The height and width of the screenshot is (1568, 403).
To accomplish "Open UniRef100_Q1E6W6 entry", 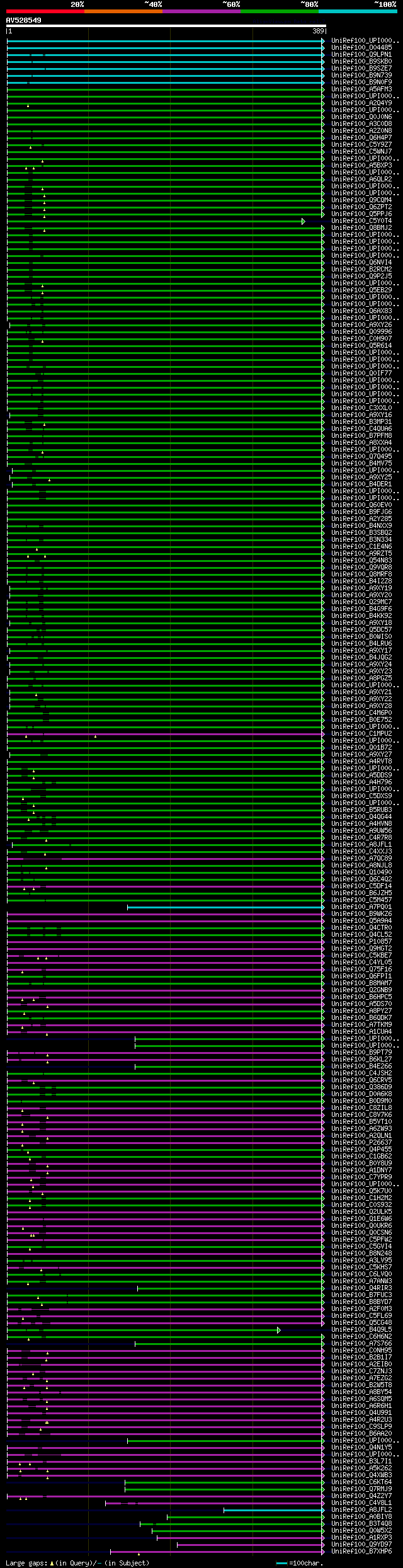I will pyautogui.click(x=361, y=1219).
